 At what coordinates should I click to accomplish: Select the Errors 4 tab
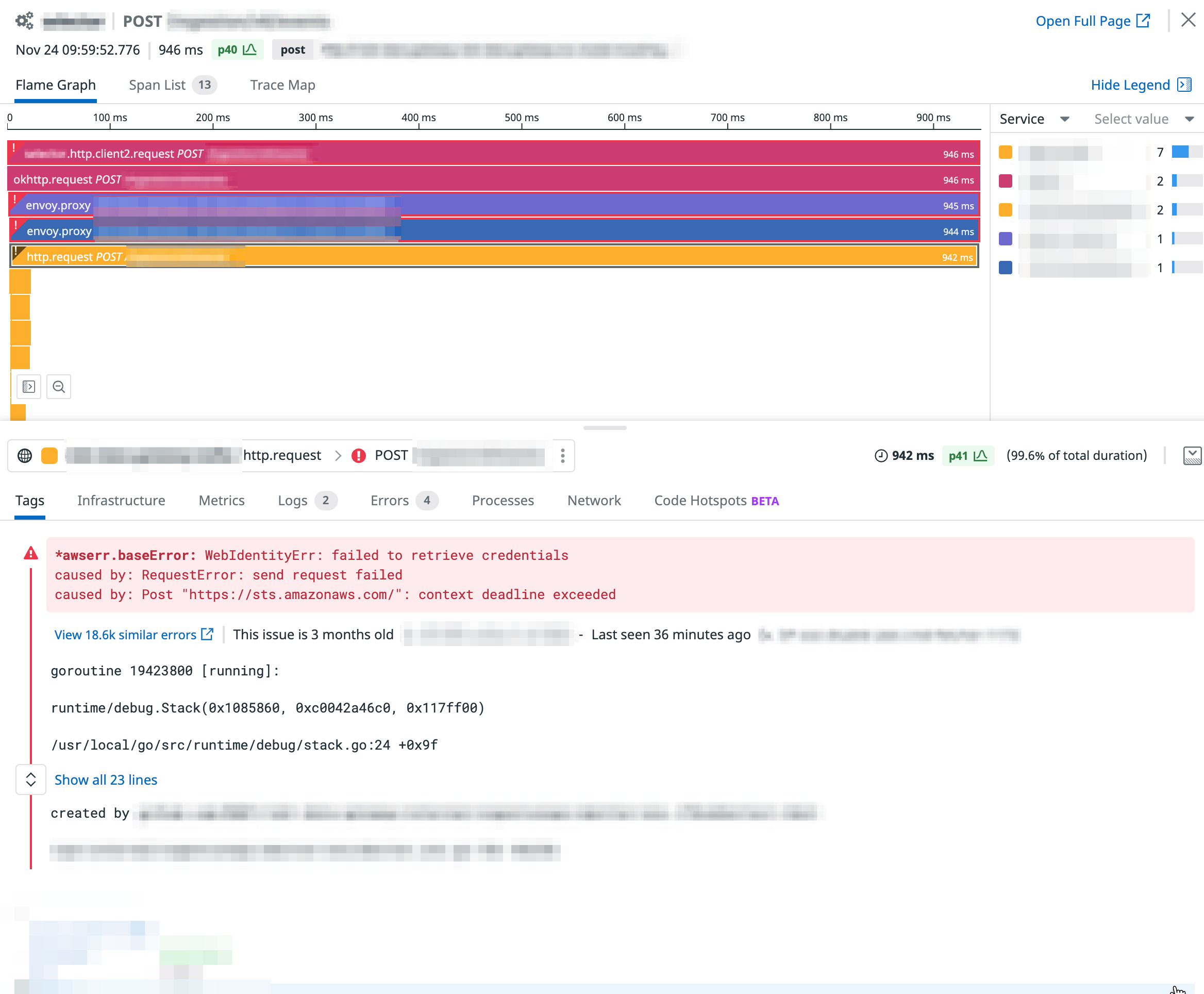coord(403,500)
